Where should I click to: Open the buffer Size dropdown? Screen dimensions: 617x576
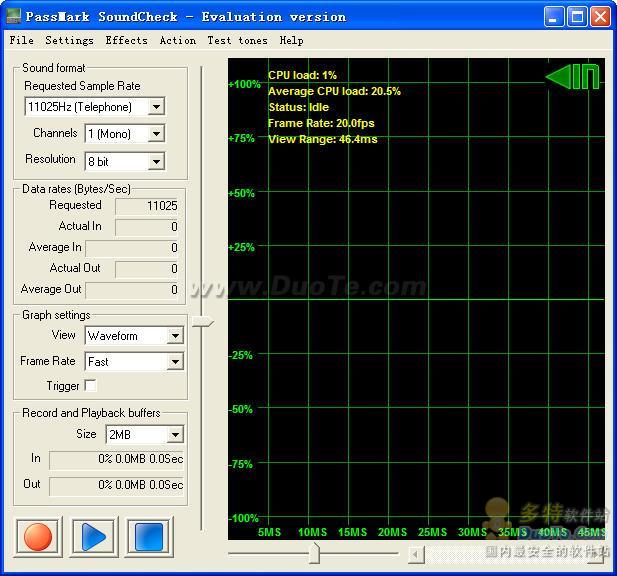pyautogui.click(x=175, y=435)
